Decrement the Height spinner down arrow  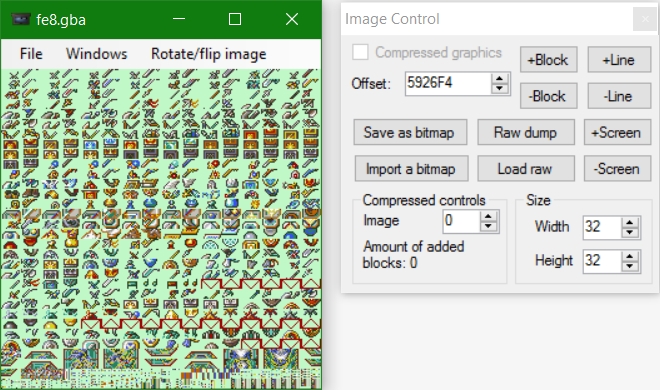click(630, 266)
